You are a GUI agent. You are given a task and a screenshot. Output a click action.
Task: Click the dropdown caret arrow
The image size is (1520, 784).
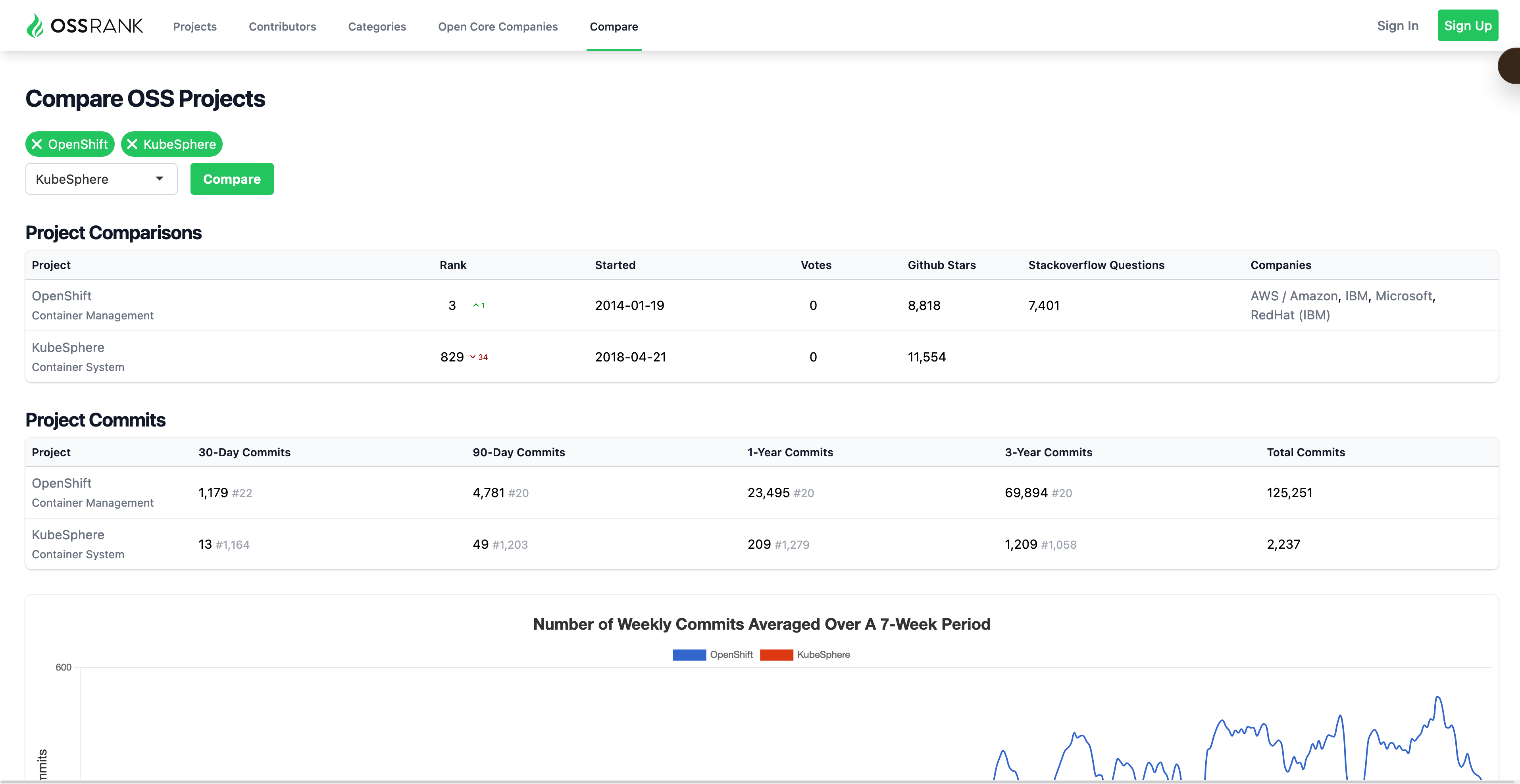pyautogui.click(x=159, y=179)
